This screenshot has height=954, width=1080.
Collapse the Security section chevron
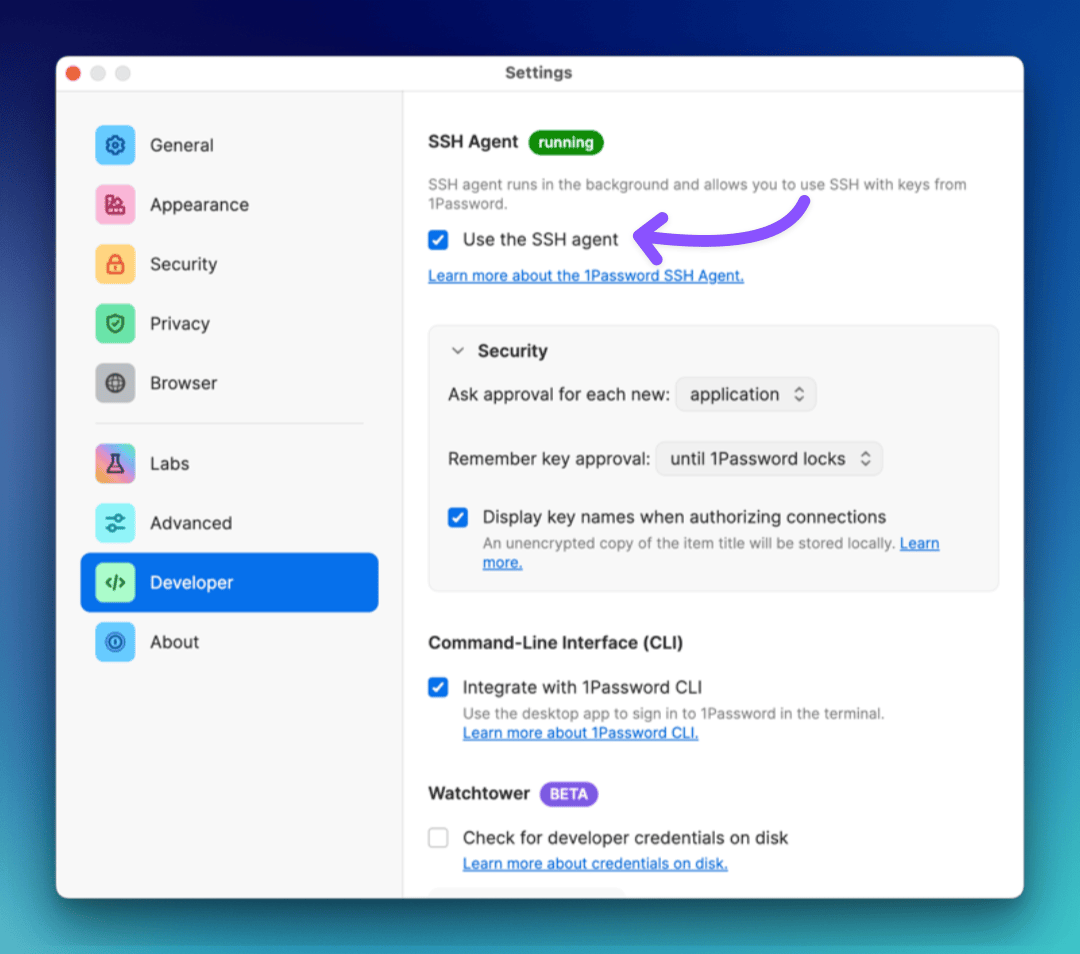pyautogui.click(x=458, y=351)
